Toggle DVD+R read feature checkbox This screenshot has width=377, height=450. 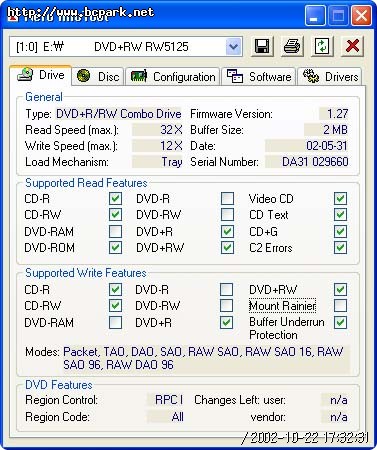coord(227,231)
